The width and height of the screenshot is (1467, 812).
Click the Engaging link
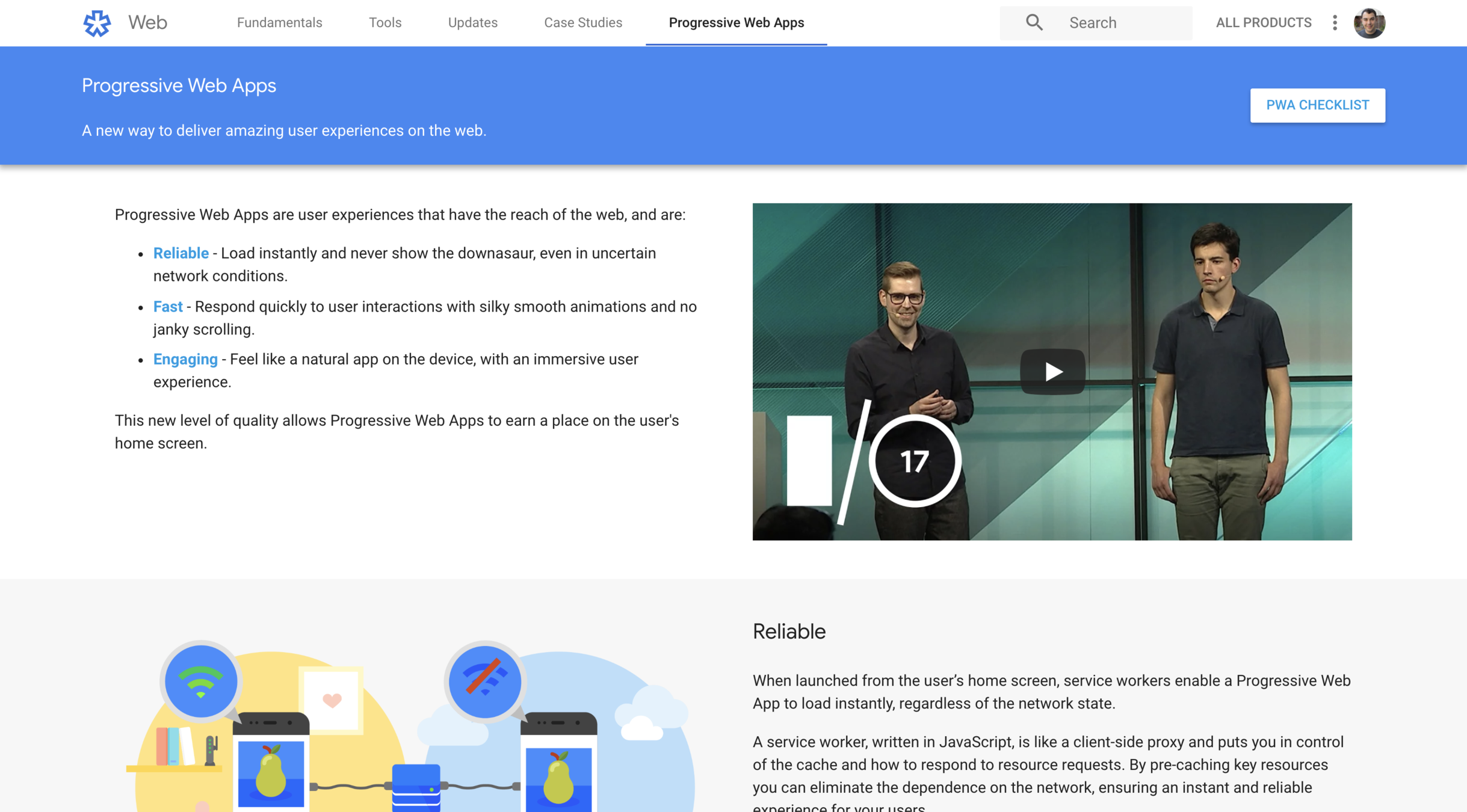(185, 359)
